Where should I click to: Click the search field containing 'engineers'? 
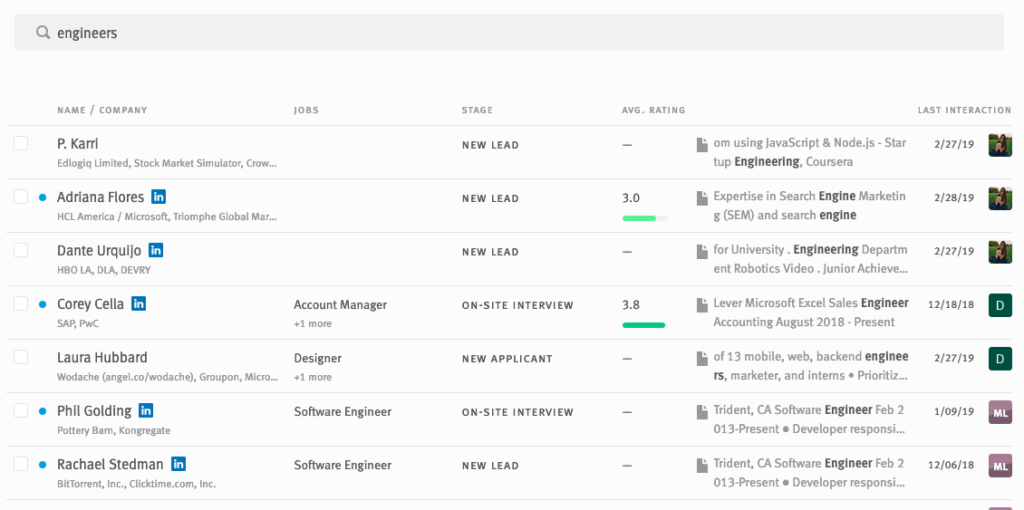(509, 33)
